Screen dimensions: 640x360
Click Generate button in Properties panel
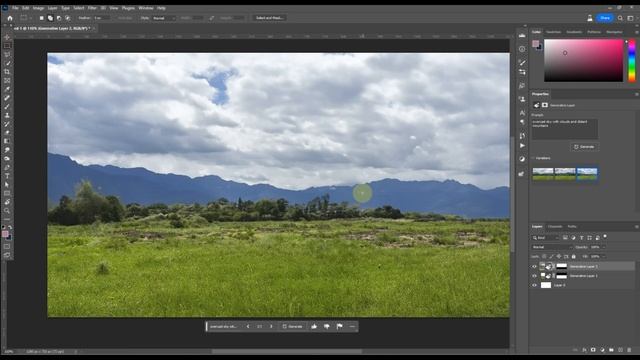584,147
